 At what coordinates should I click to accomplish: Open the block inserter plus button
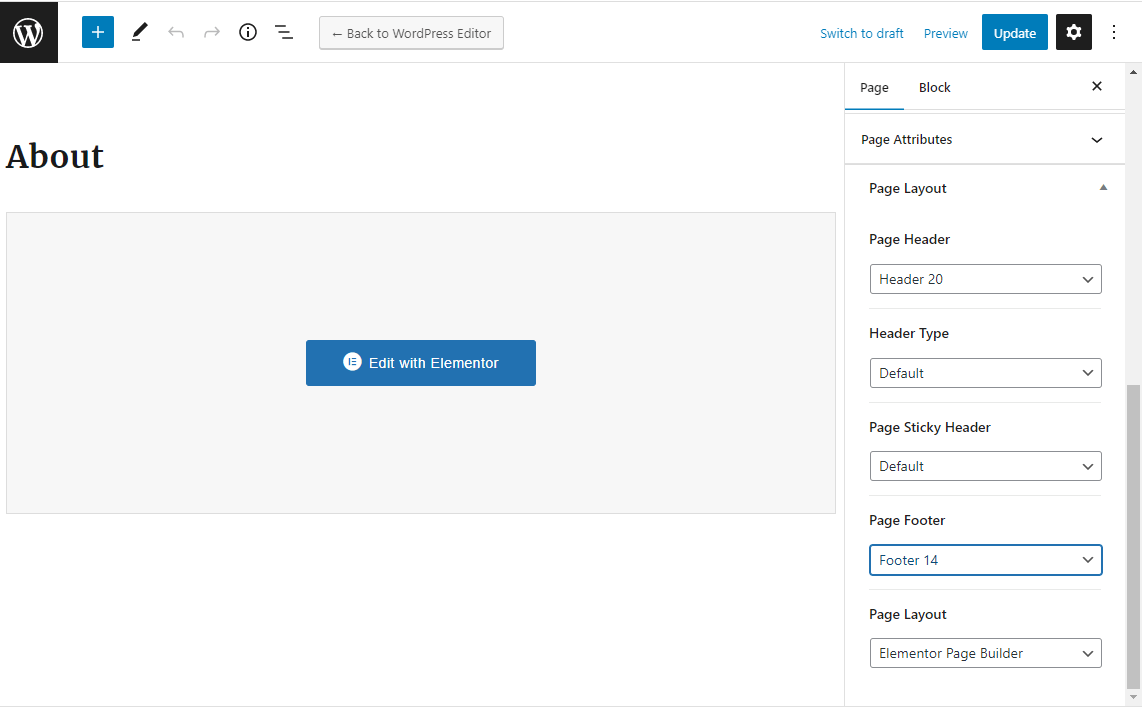tap(98, 32)
